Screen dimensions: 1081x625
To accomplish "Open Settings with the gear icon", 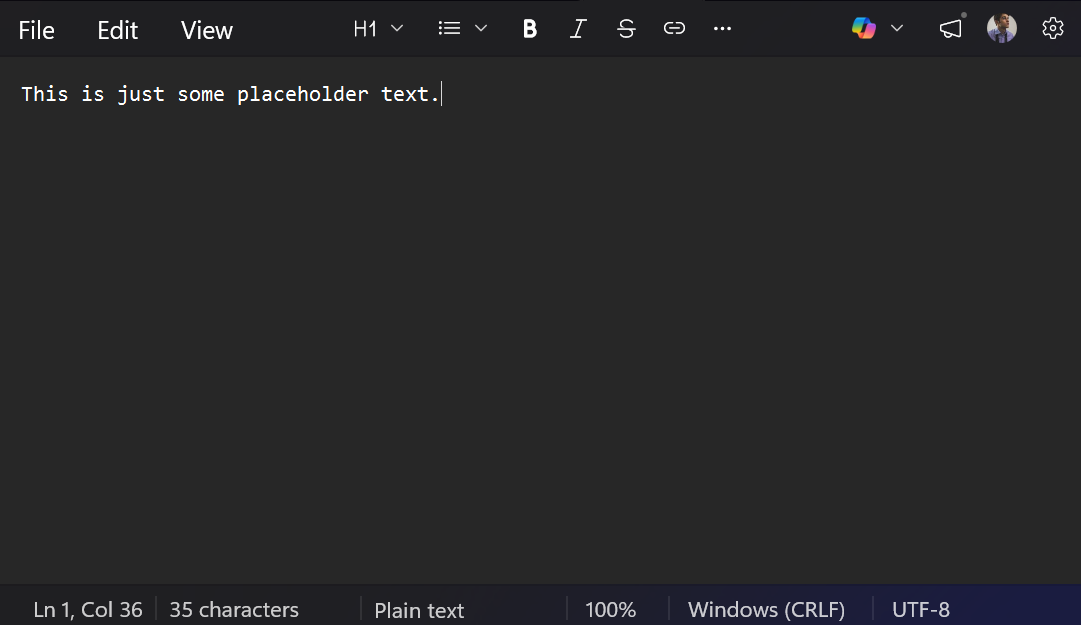I will click(1052, 29).
